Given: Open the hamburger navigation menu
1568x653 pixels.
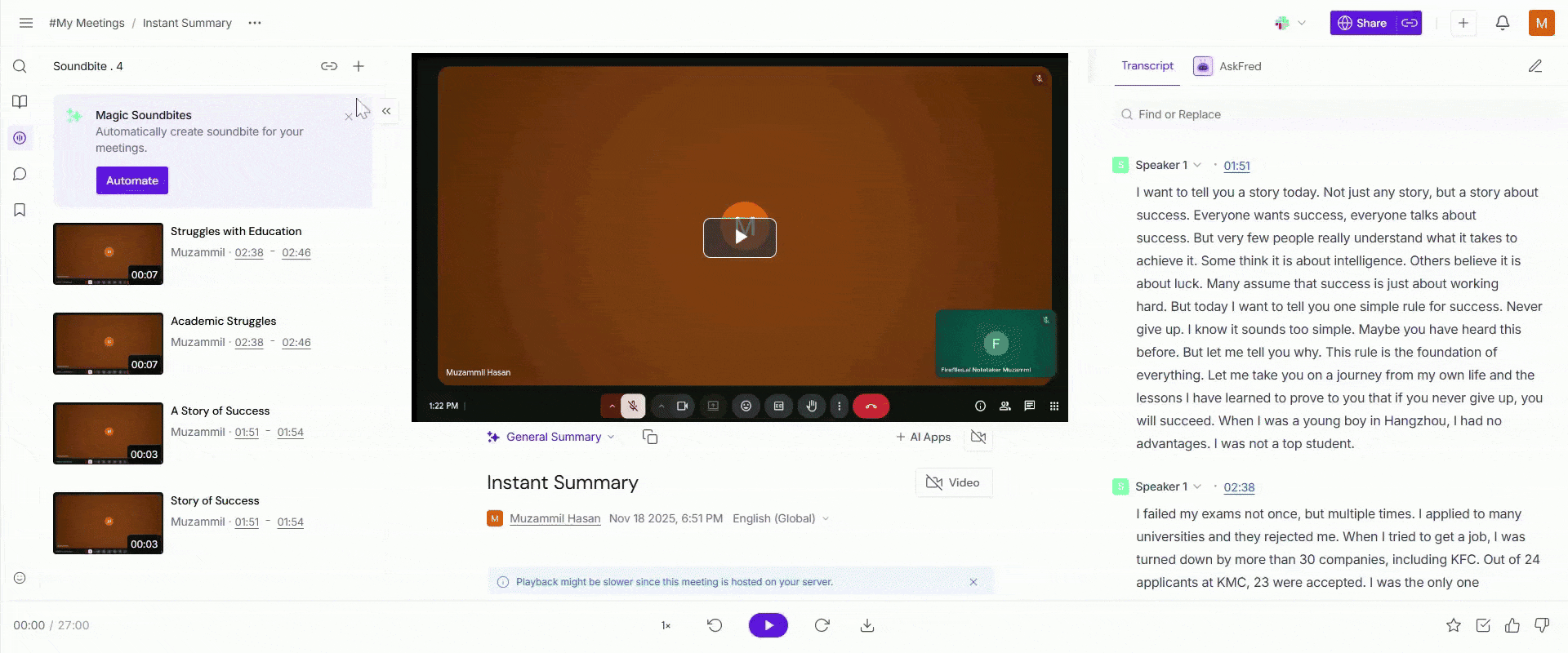Looking at the screenshot, I should pos(26,23).
